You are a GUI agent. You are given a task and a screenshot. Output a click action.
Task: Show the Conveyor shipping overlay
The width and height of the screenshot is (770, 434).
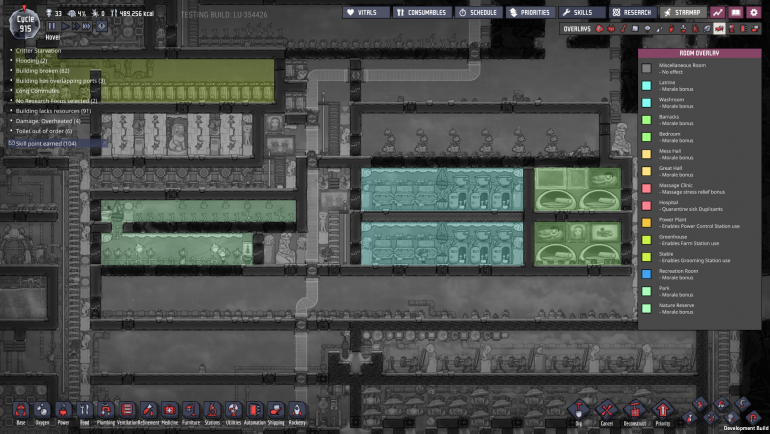click(756, 28)
